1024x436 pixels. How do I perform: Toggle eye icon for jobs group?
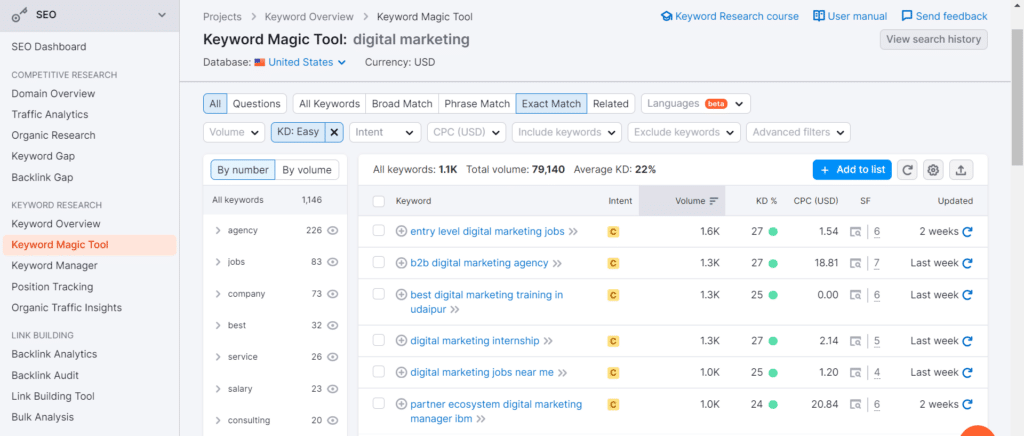tap(332, 262)
